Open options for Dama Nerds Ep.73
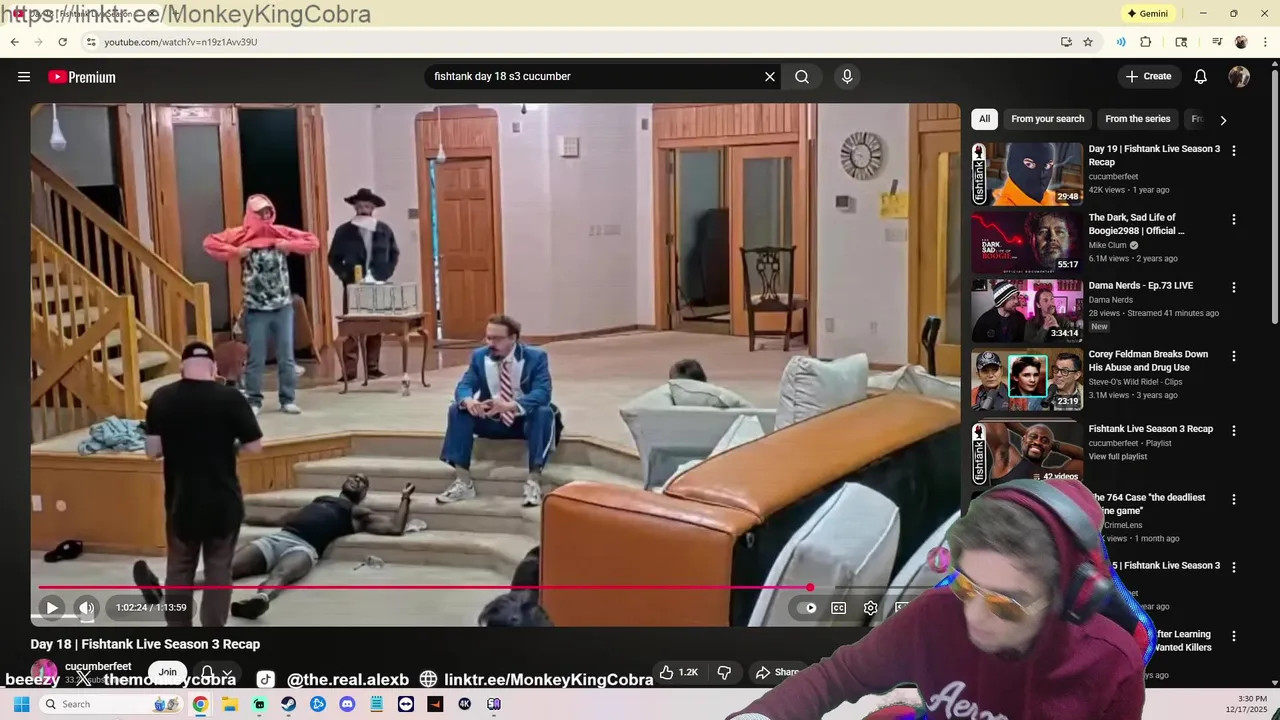This screenshot has width=1280, height=720. pyautogui.click(x=1234, y=287)
